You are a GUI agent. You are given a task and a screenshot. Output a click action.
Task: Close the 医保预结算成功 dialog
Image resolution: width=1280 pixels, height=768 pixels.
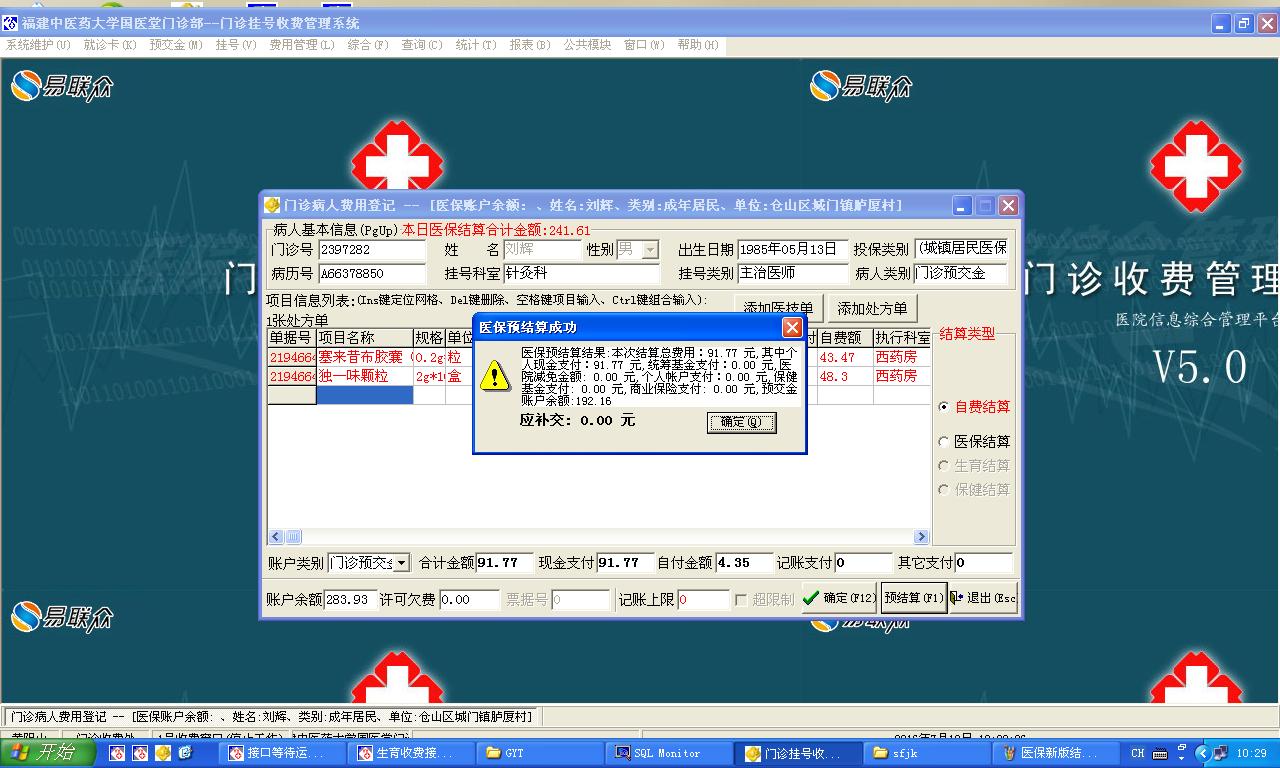tap(792, 327)
